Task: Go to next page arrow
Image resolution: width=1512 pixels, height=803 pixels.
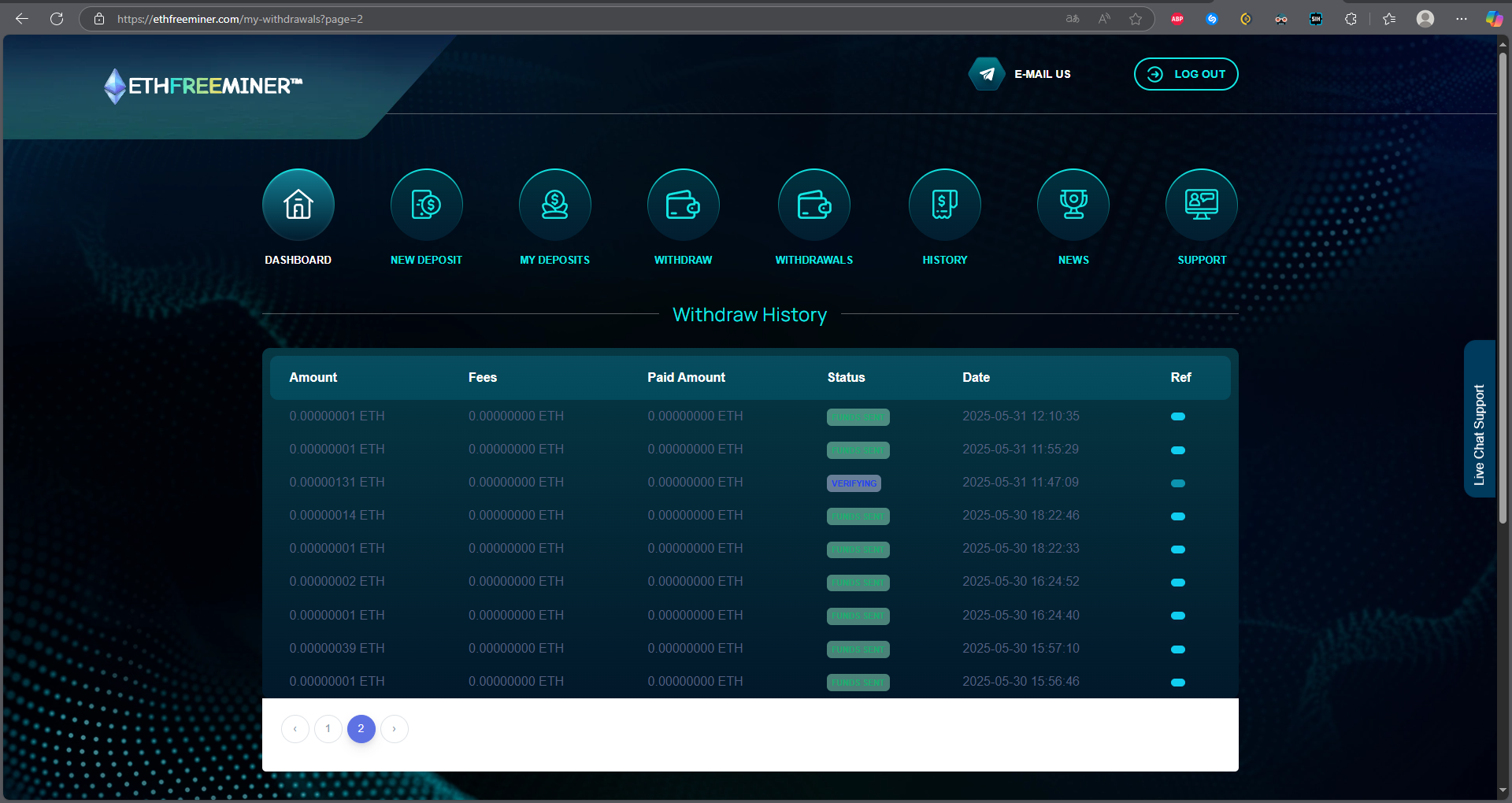Action: pyautogui.click(x=395, y=729)
